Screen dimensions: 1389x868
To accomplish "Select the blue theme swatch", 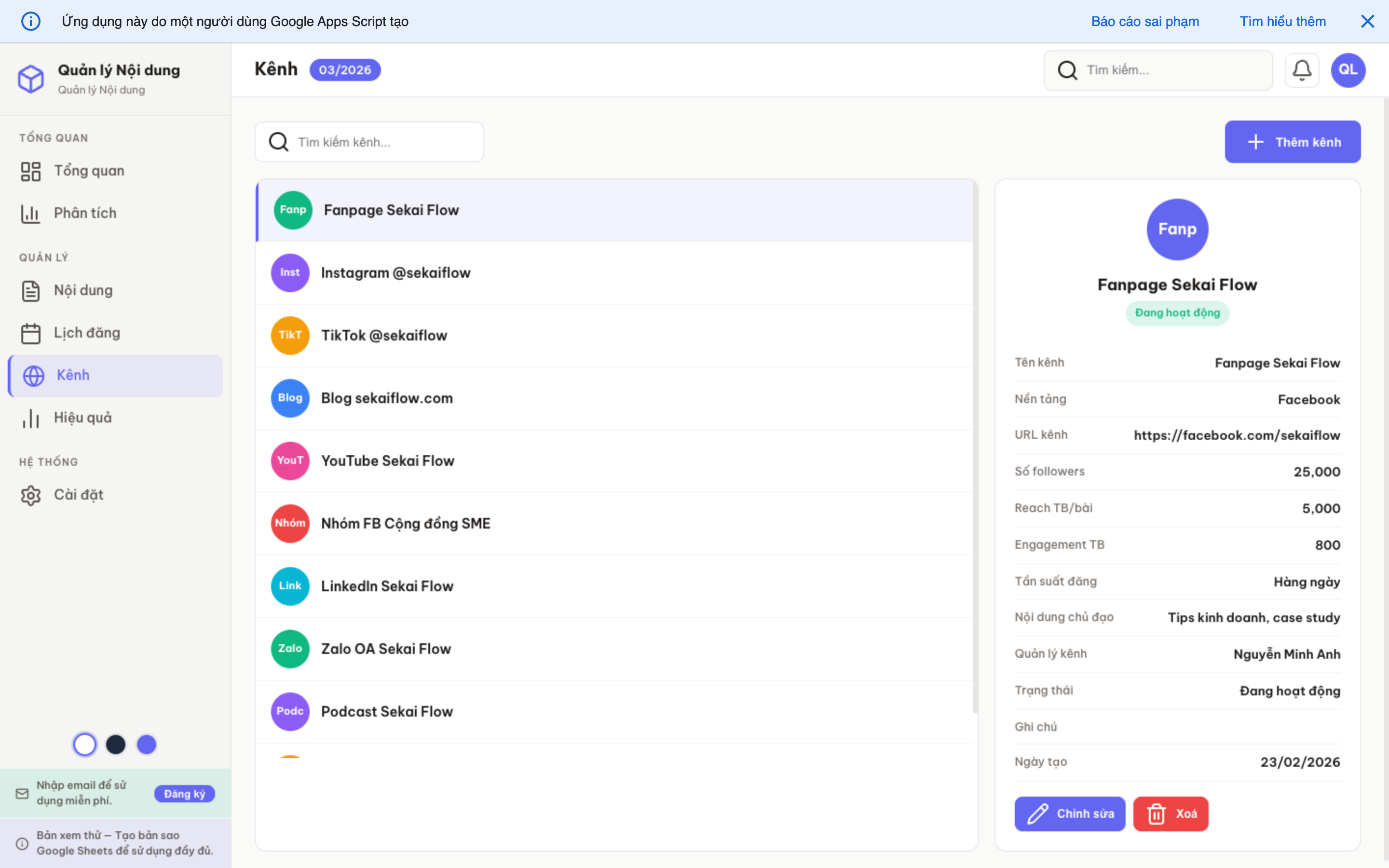I will tap(147, 744).
